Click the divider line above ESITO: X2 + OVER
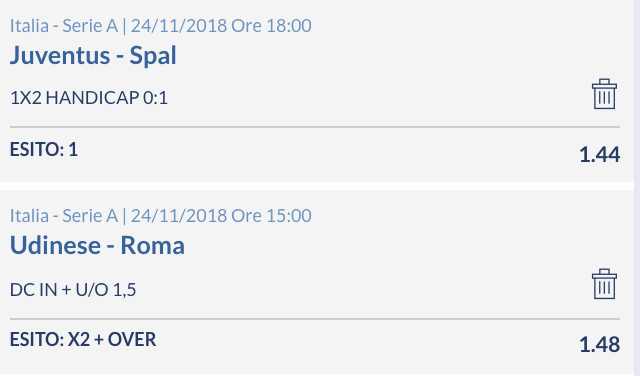 pyautogui.click(x=315, y=319)
